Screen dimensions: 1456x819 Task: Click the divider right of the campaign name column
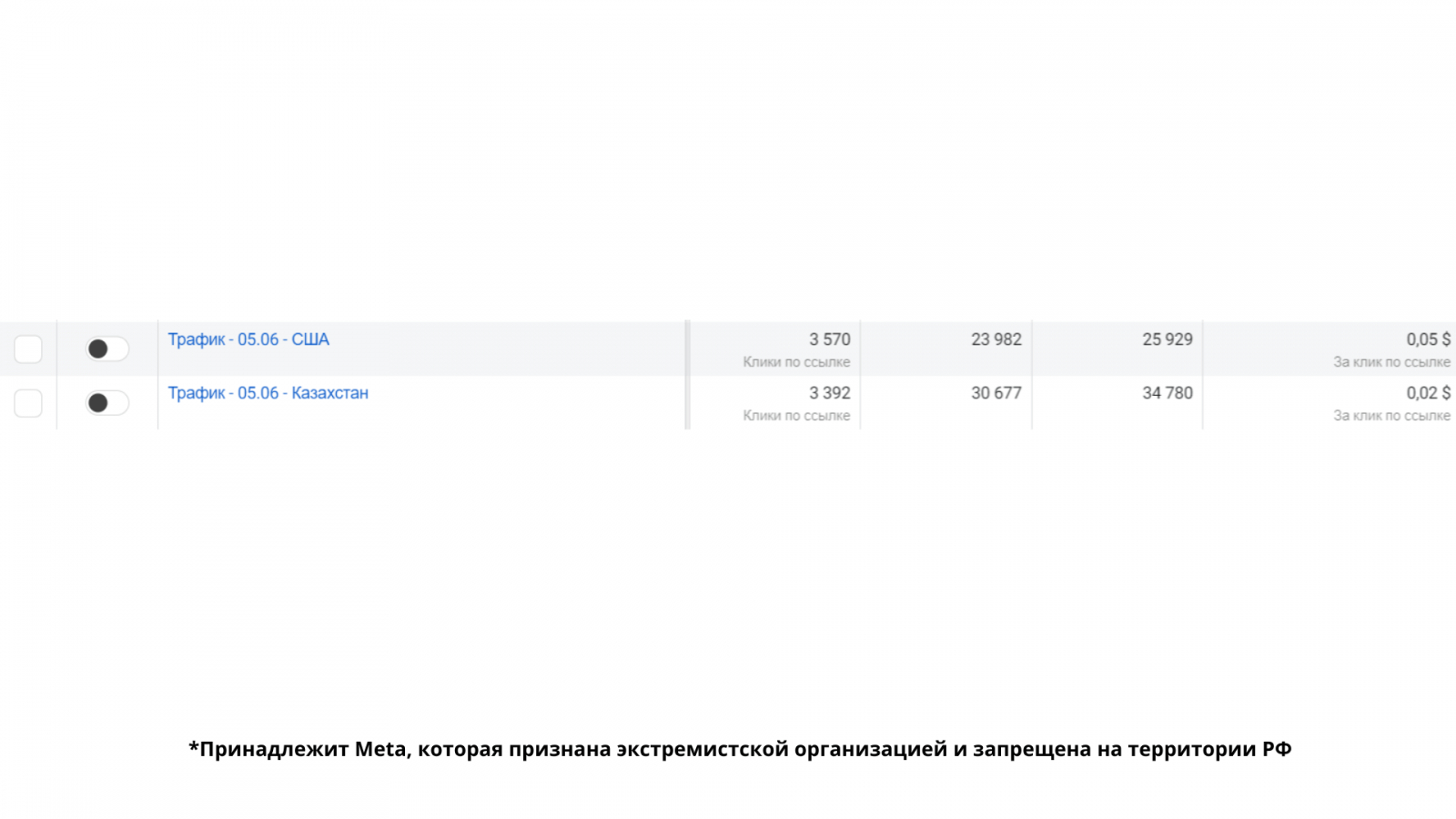pyautogui.click(x=688, y=374)
